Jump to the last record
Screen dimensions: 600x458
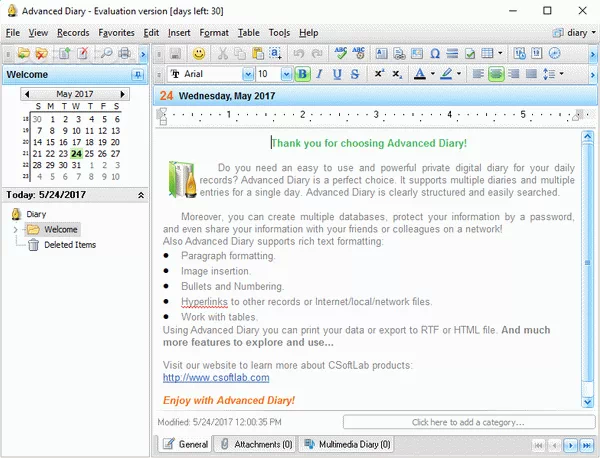pos(586,445)
